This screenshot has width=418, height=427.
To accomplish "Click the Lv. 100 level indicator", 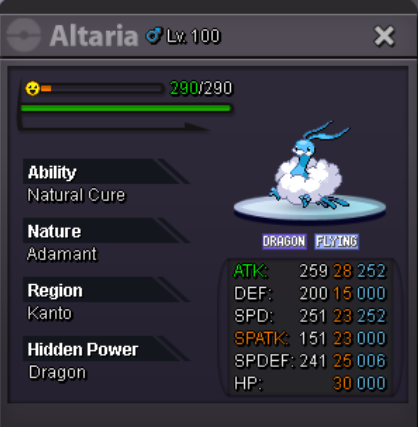I will coord(194,36).
